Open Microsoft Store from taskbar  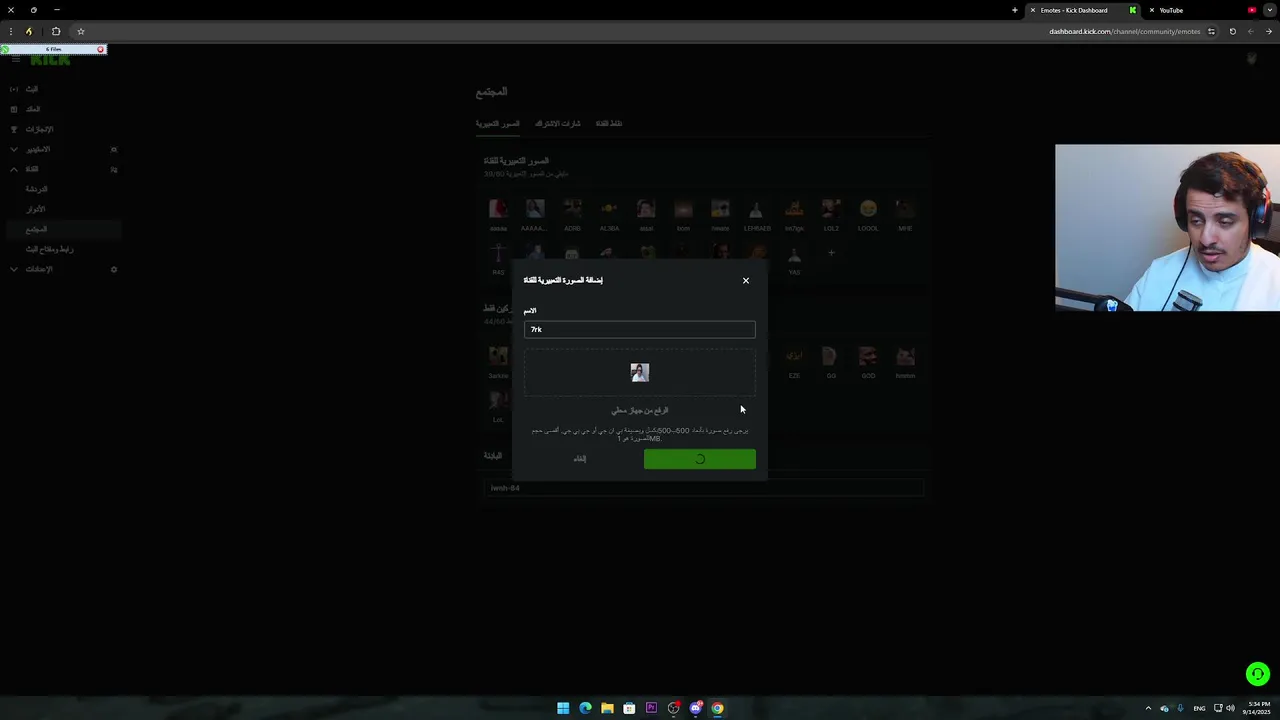pos(629,708)
